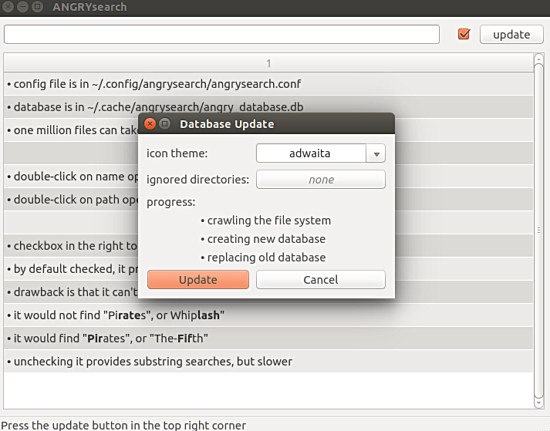Click the vertical scrollbar track handle
The width and height of the screenshot is (550, 431).
(539, 231)
